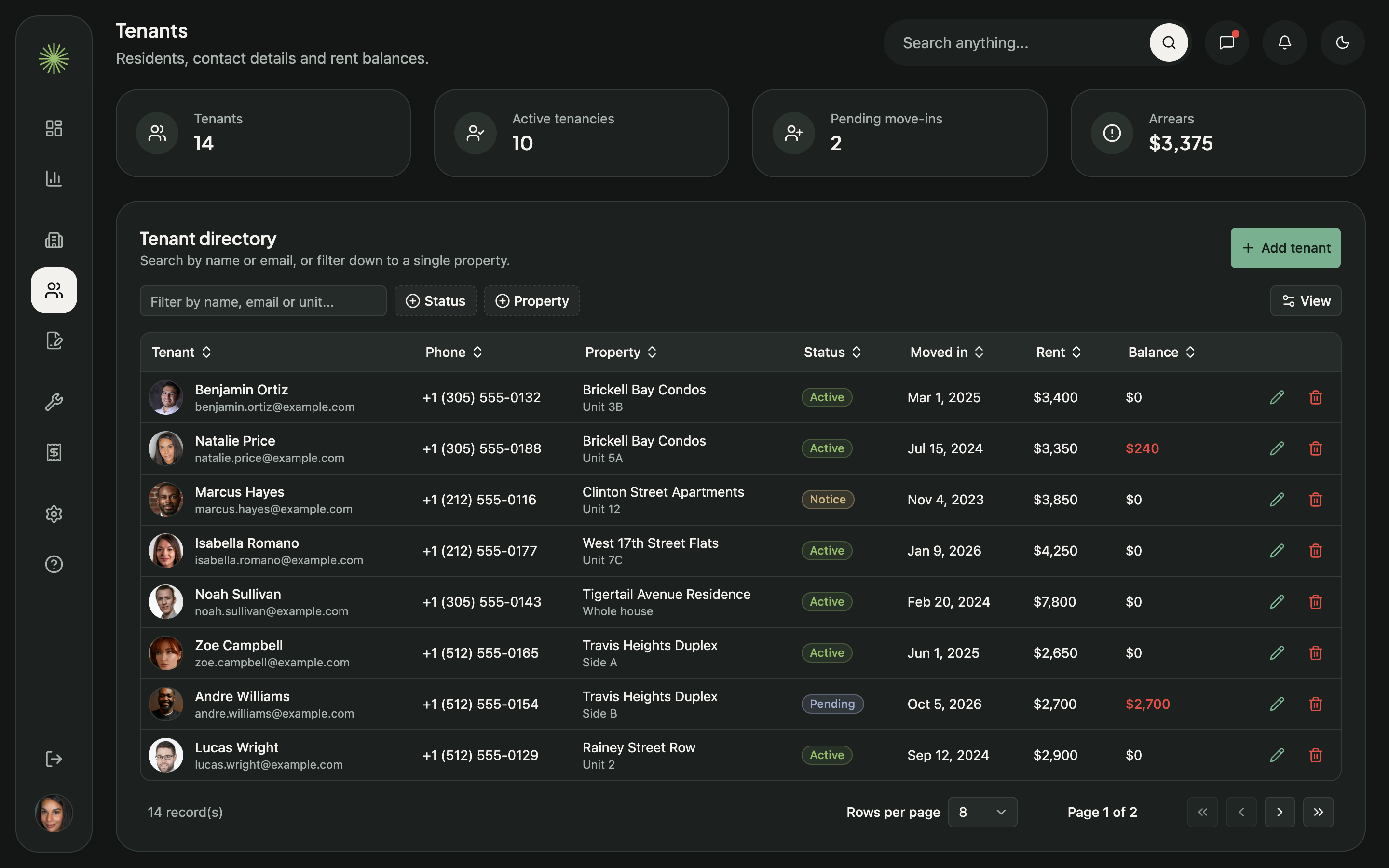Sort by the Rent column header
The width and height of the screenshot is (1389, 868).
(1059, 352)
